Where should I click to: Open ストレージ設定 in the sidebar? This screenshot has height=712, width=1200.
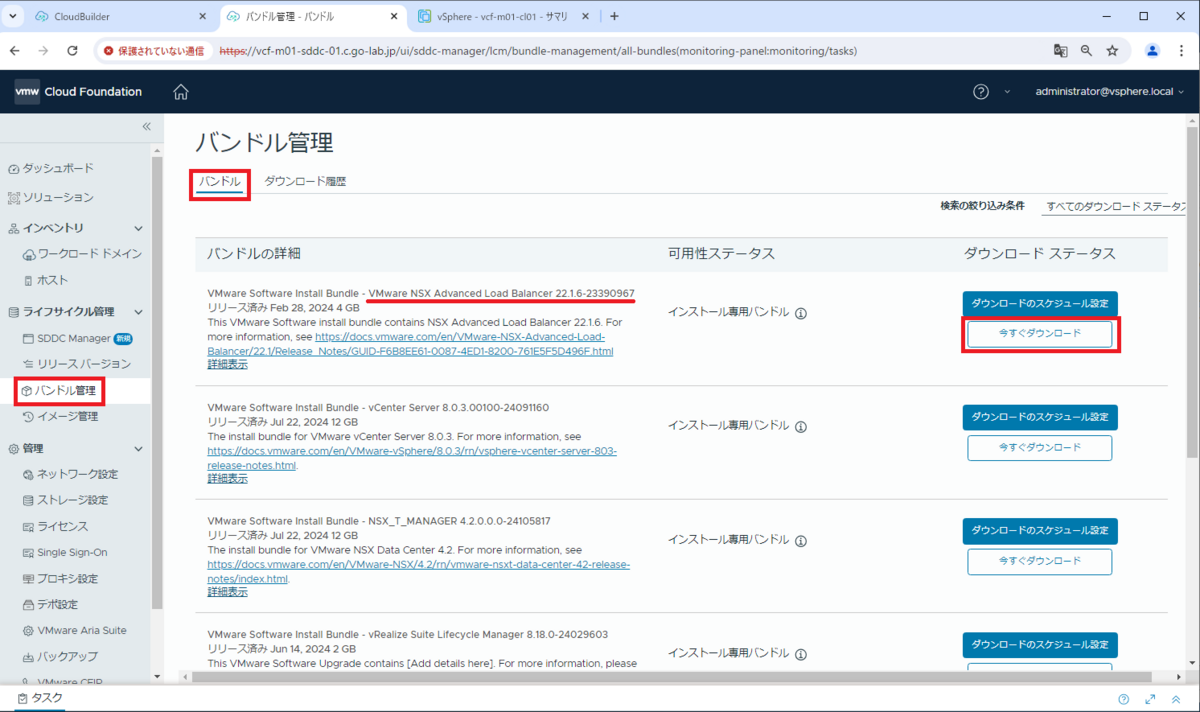pos(65,500)
